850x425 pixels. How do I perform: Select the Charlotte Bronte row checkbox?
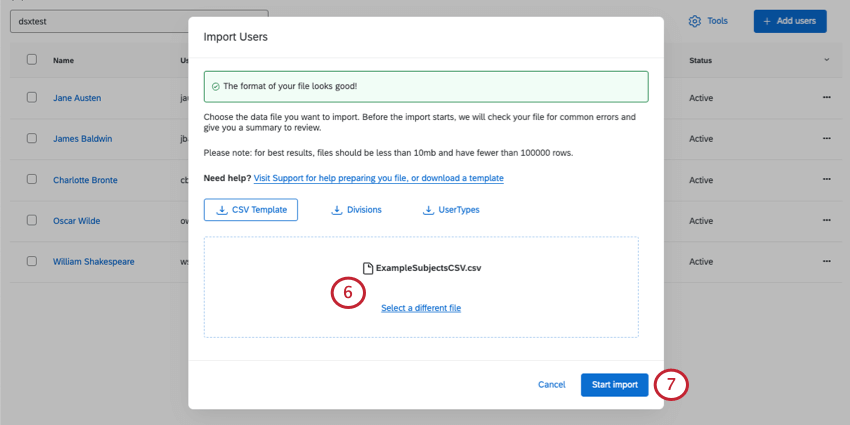coord(32,180)
